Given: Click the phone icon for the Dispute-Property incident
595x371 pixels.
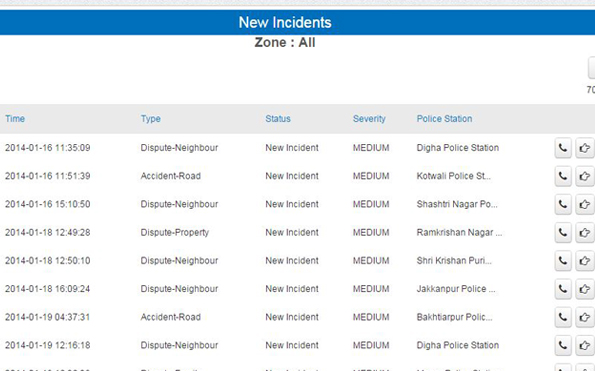Looking at the screenshot, I should click(x=563, y=233).
